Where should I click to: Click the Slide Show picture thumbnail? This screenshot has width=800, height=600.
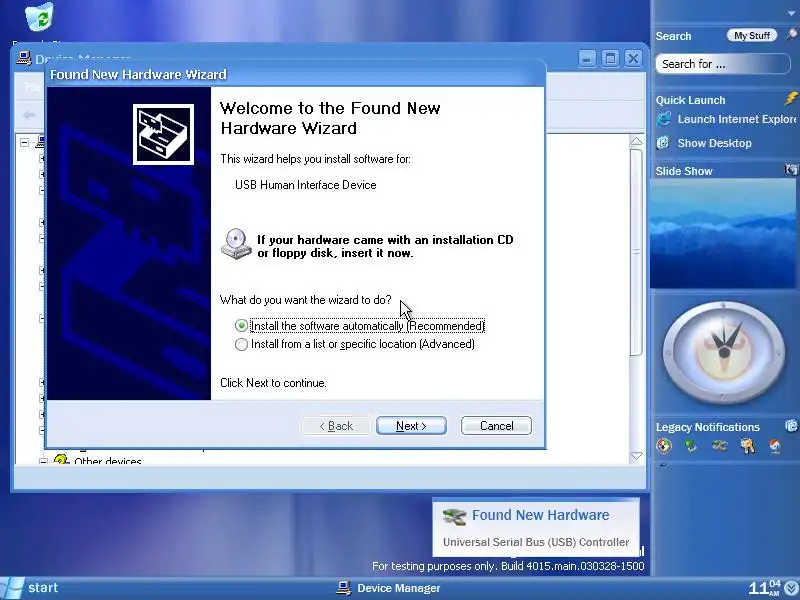point(723,234)
